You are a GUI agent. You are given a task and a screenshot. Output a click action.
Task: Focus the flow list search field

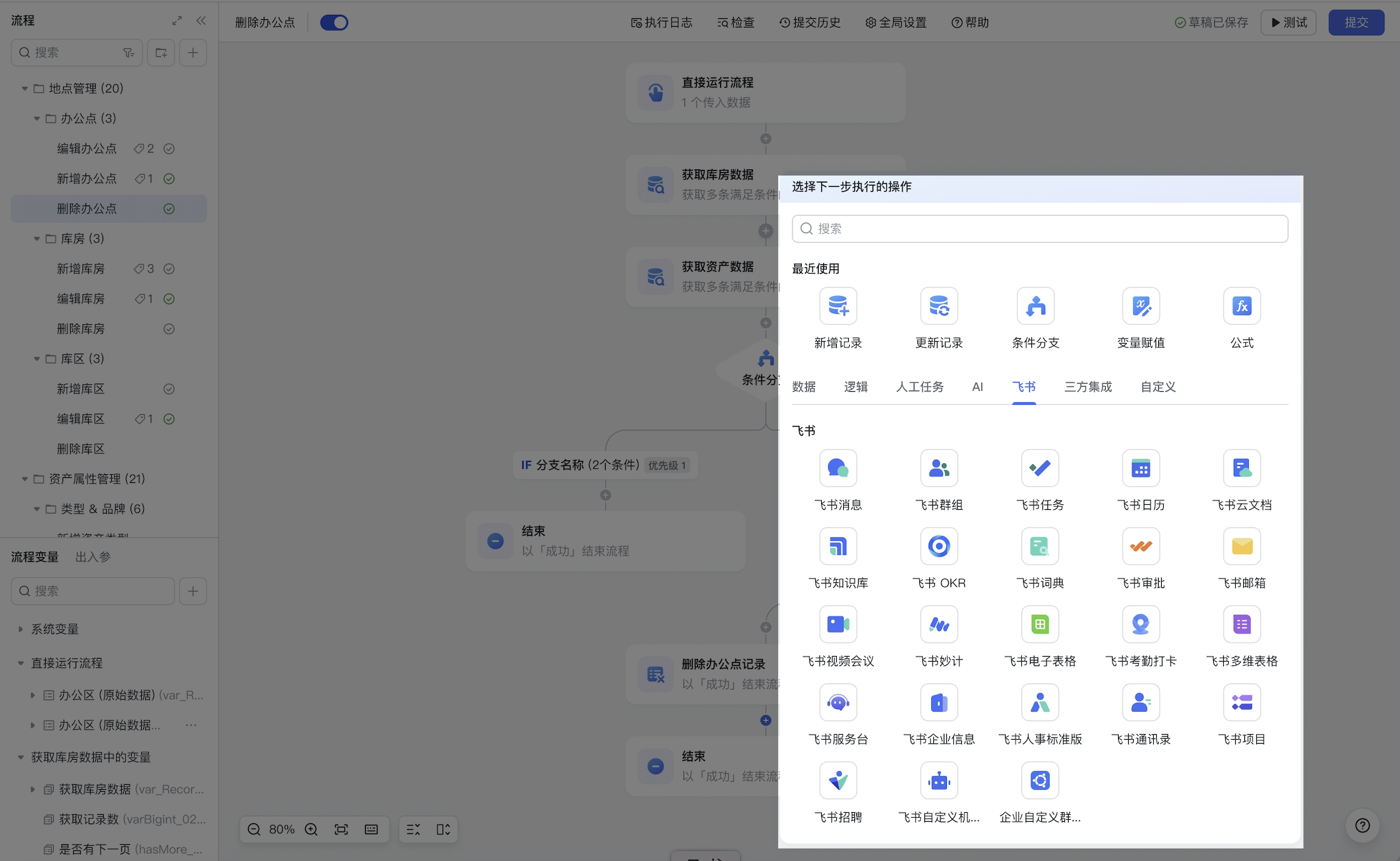[x=77, y=52]
